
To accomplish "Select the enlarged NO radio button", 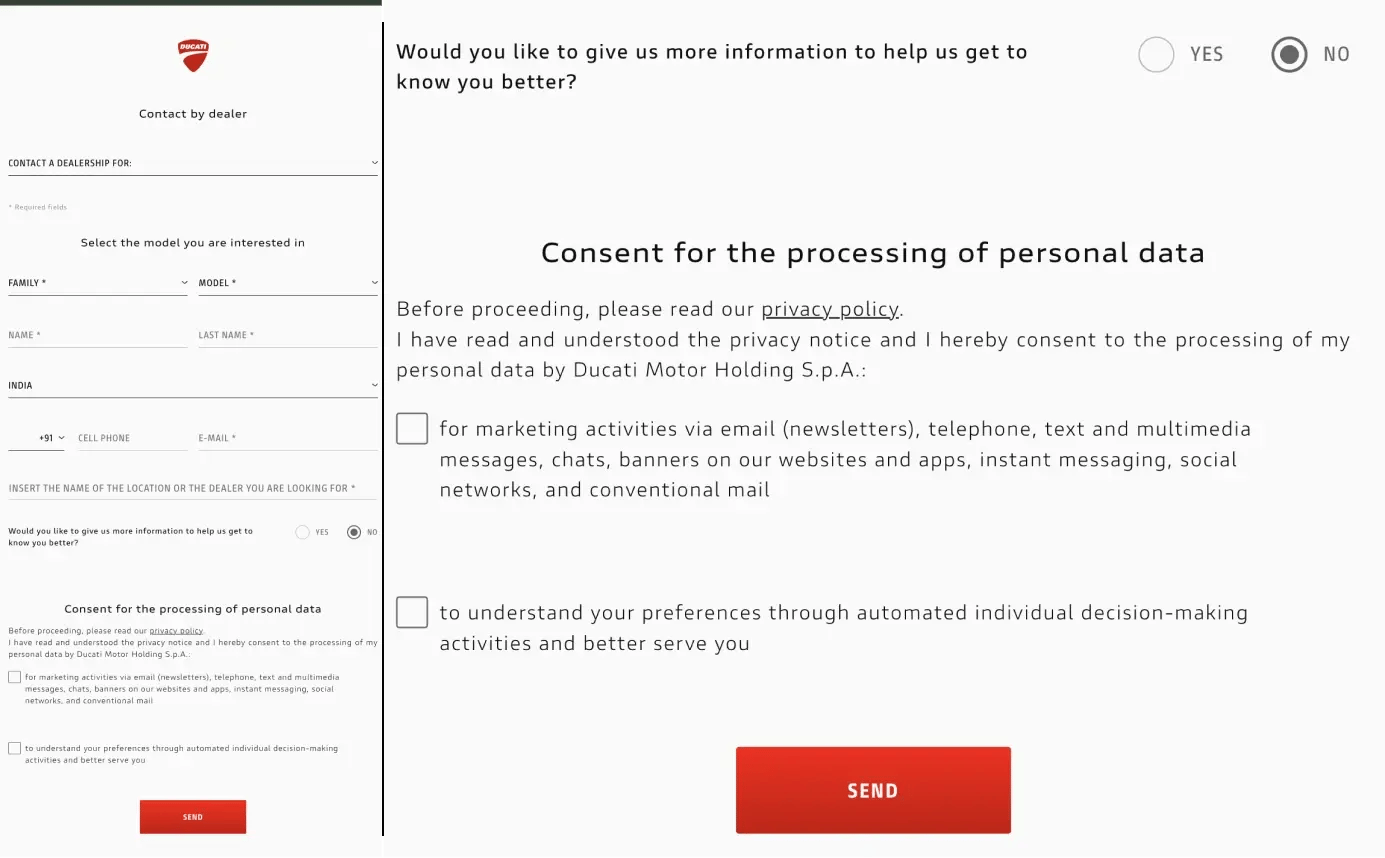I will [1289, 54].
